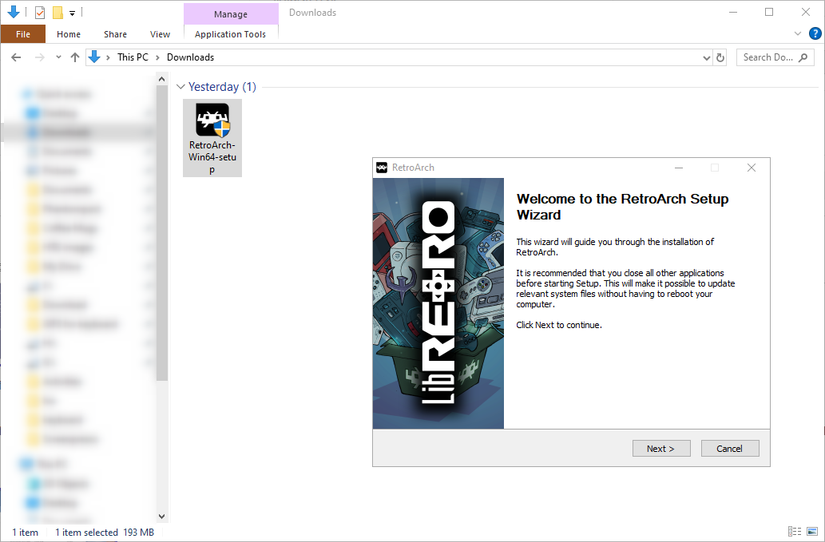Minimize the RetroArch setup window
The width and height of the screenshot is (825, 542).
pyautogui.click(x=679, y=167)
